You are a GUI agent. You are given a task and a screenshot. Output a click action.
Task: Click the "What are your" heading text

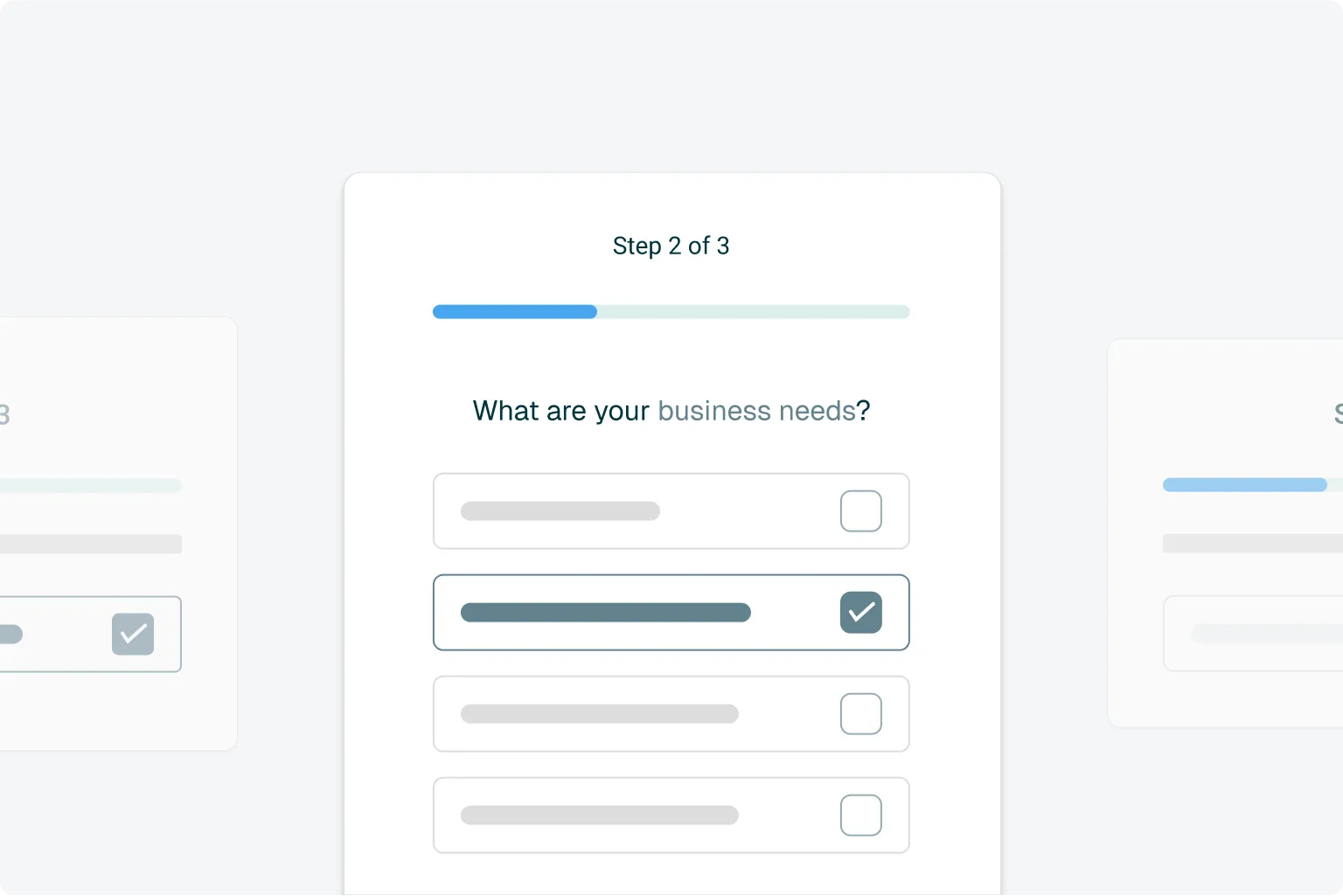click(560, 411)
